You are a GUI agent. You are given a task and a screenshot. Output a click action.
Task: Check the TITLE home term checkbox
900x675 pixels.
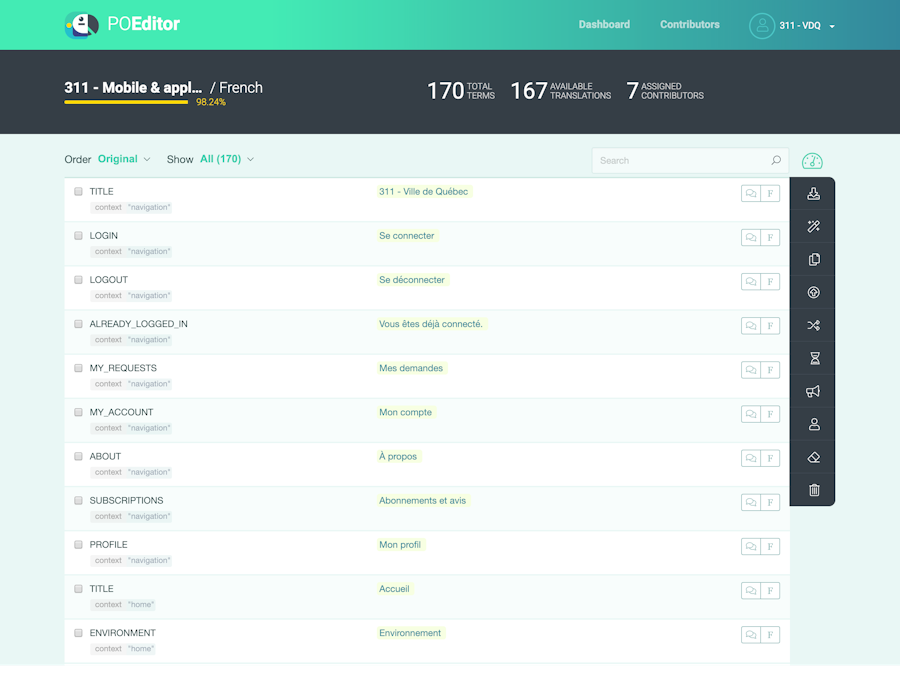point(79,589)
